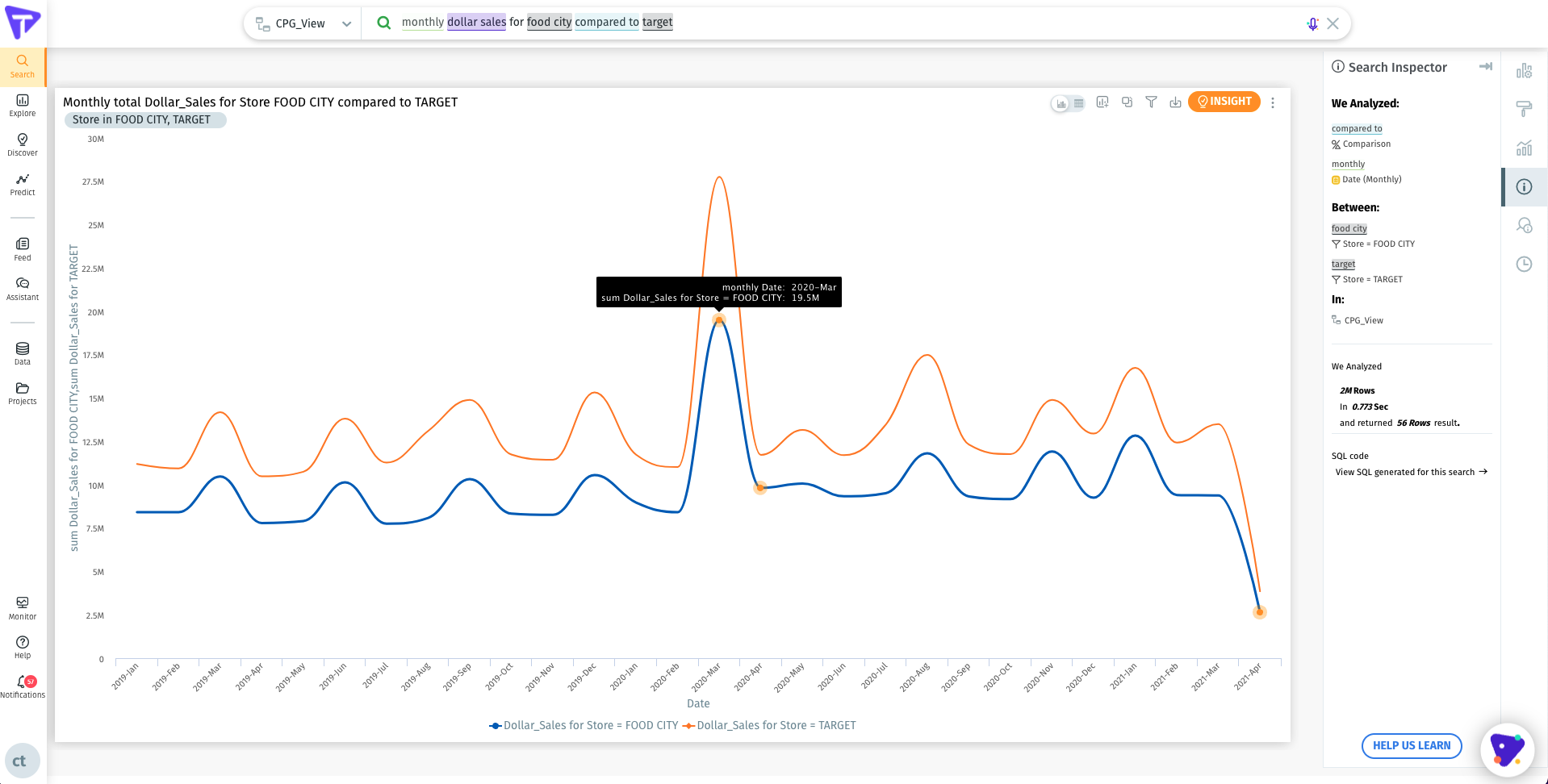View Notifications with red badge
The width and height of the screenshot is (1548, 784).
[x=23, y=687]
